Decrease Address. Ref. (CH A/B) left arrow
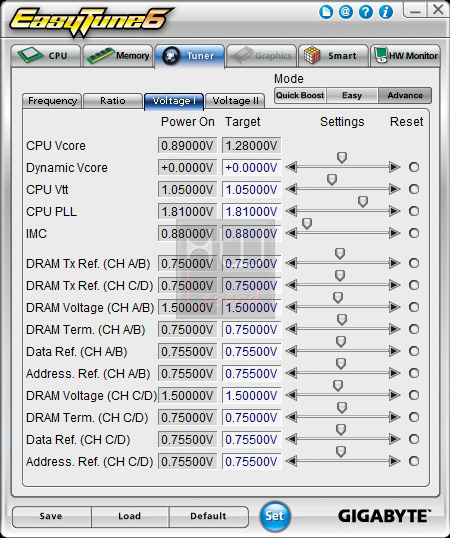The width and height of the screenshot is (450, 538). point(291,373)
